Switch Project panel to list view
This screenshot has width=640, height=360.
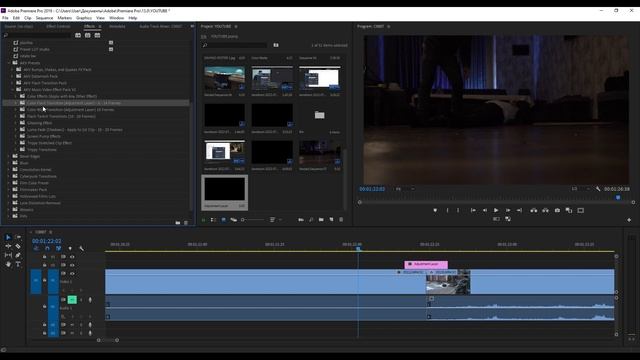(213, 220)
